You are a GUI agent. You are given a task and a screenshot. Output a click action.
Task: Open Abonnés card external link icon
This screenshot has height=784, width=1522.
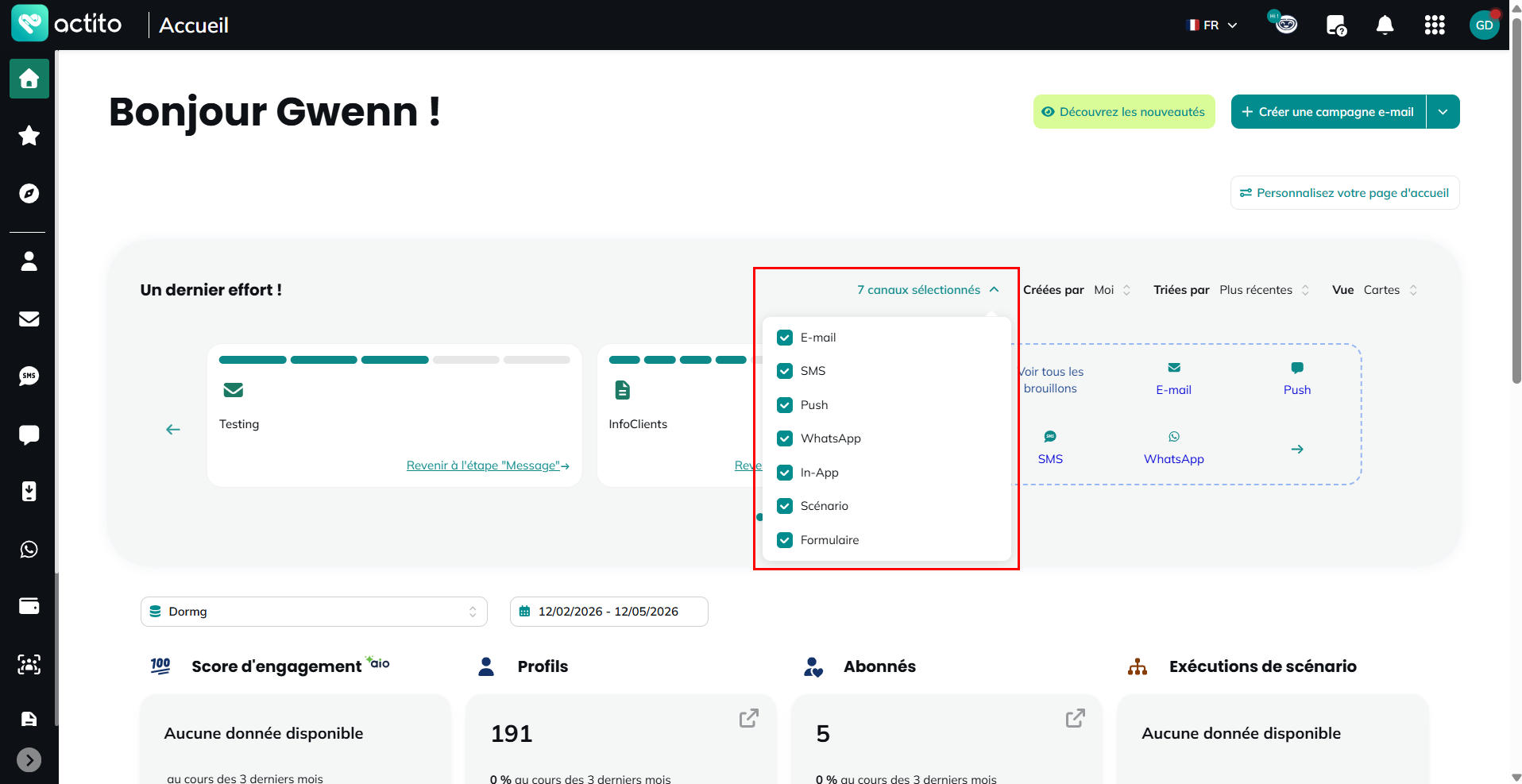point(1075,718)
